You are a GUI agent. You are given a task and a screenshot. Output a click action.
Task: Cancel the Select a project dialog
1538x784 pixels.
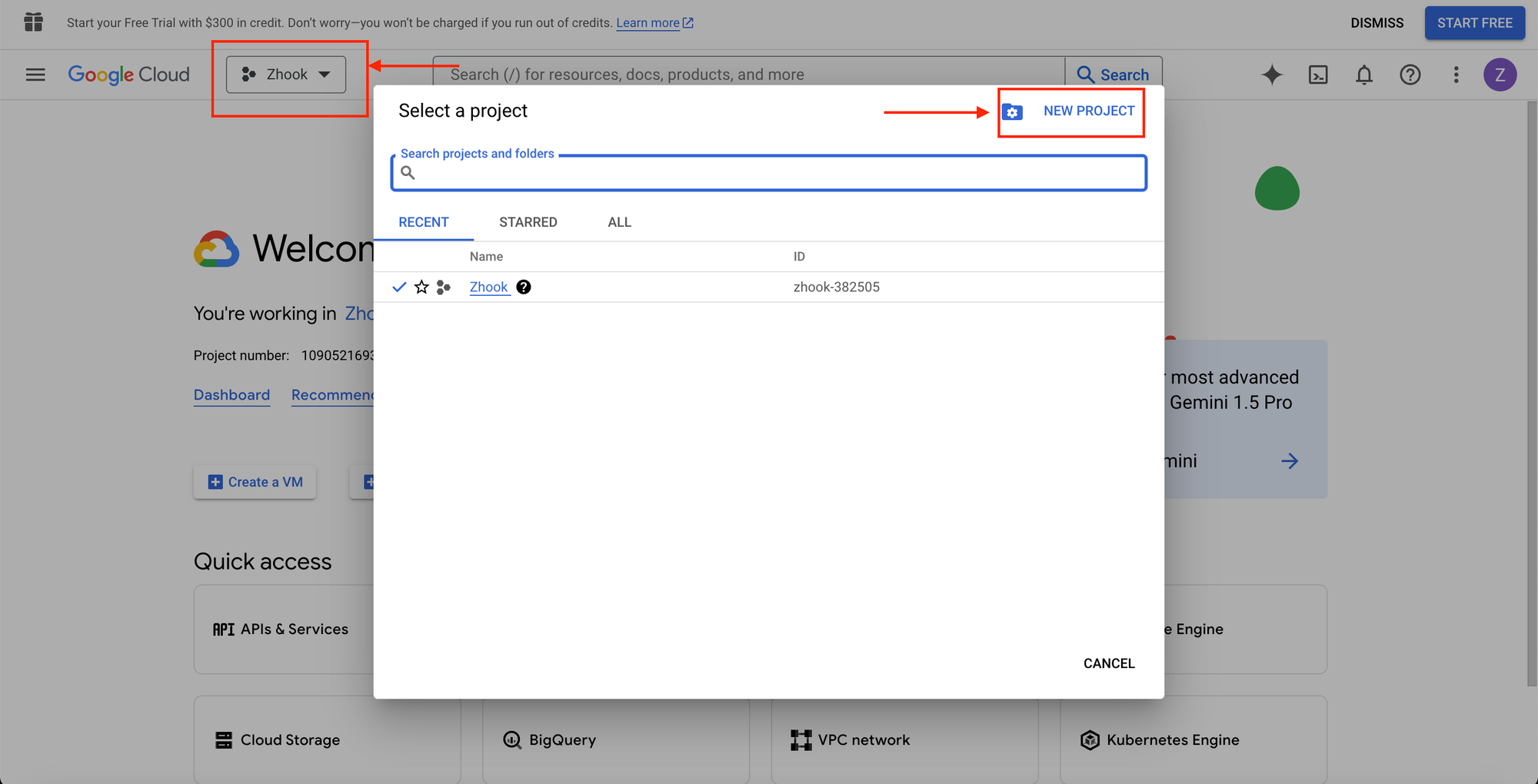[1108, 663]
